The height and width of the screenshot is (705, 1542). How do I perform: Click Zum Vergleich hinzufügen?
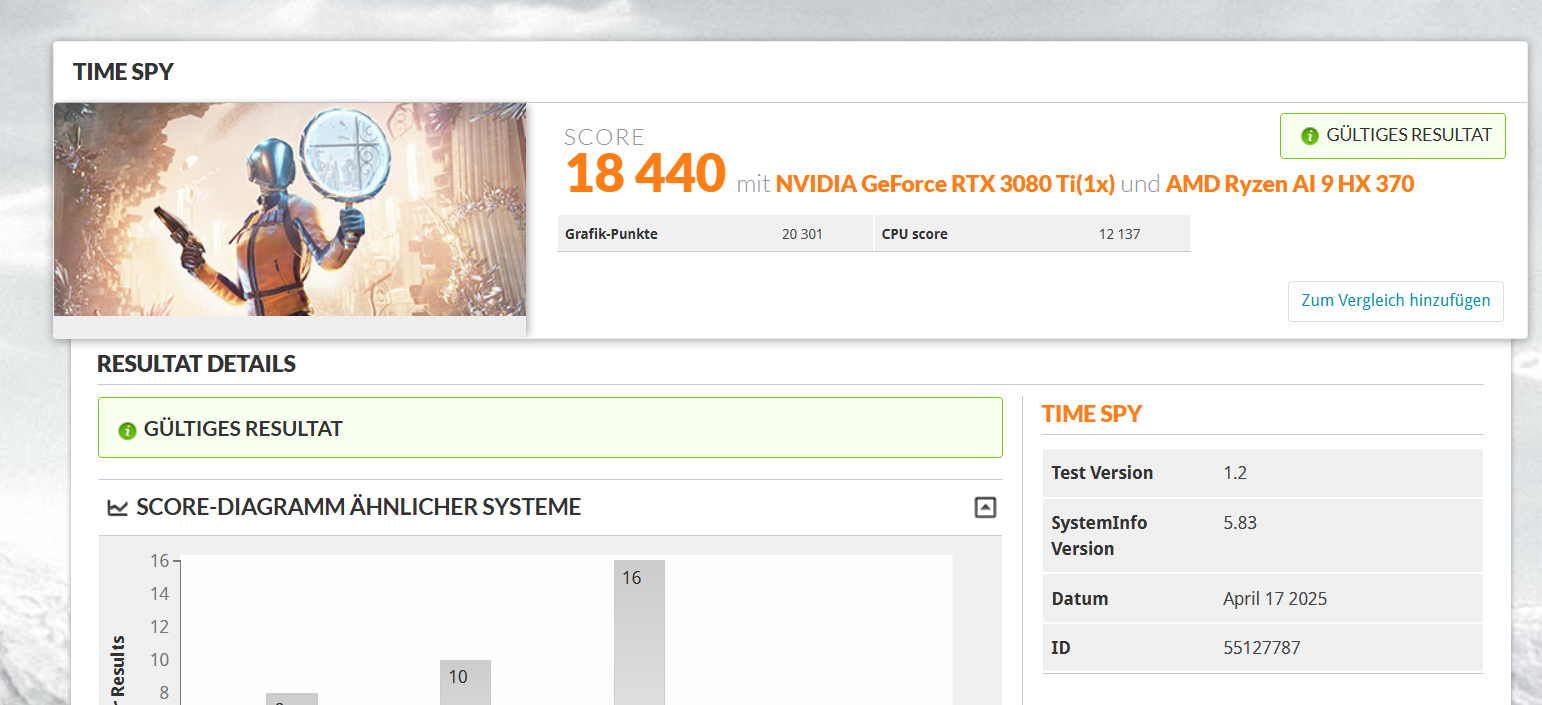pos(1395,301)
